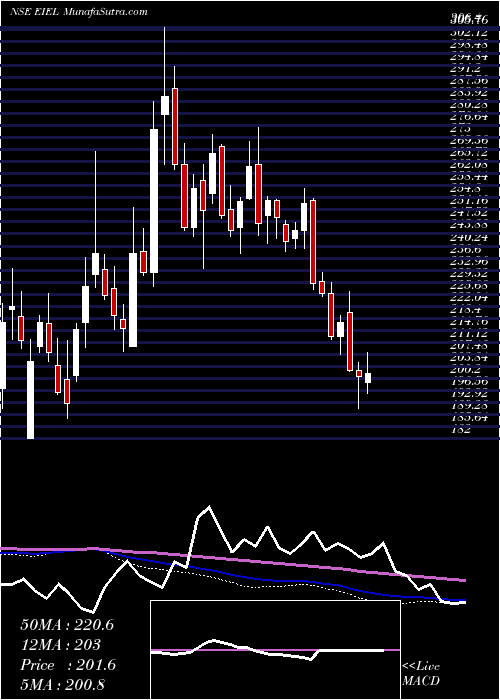The image size is (500, 700).
Task: Click the 291.2 price axis label
Action: pos(466,69)
